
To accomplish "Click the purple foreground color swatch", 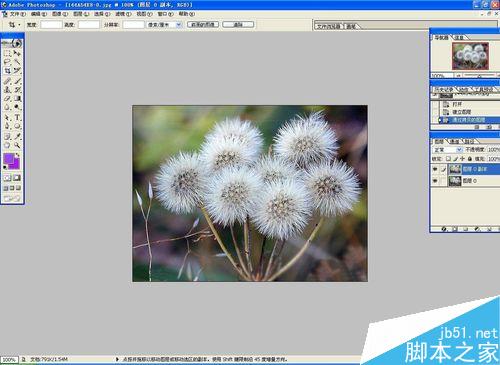I will coord(9,159).
